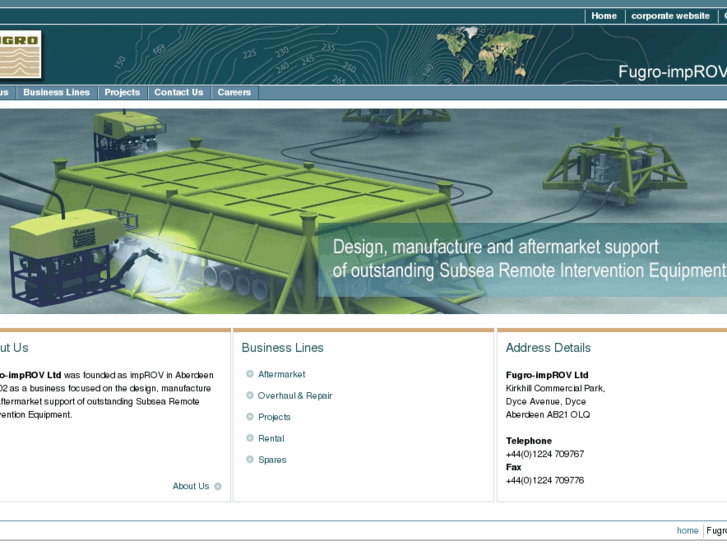This screenshot has width=727, height=545.
Task: Open the Aftermarket business line link
Action: point(281,374)
